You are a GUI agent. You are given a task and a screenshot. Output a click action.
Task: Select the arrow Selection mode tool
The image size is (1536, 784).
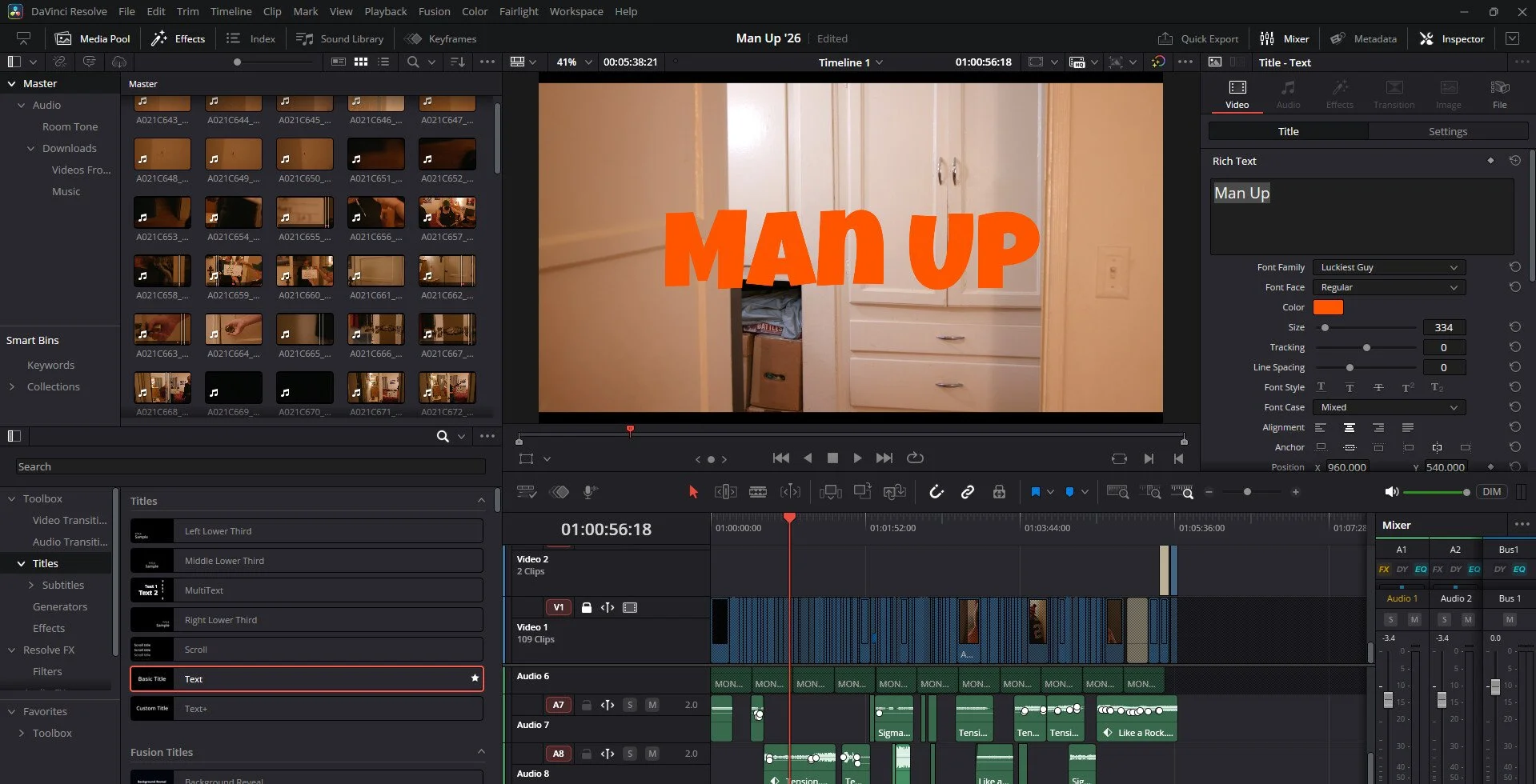(x=693, y=492)
